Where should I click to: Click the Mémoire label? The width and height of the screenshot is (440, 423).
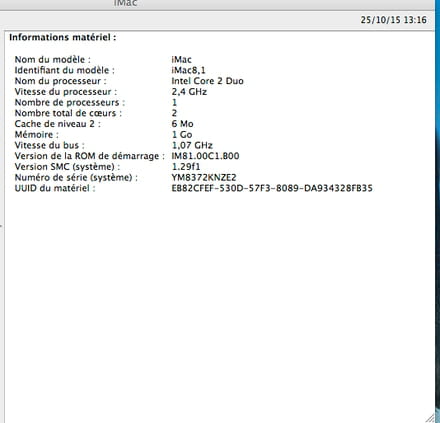37,135
